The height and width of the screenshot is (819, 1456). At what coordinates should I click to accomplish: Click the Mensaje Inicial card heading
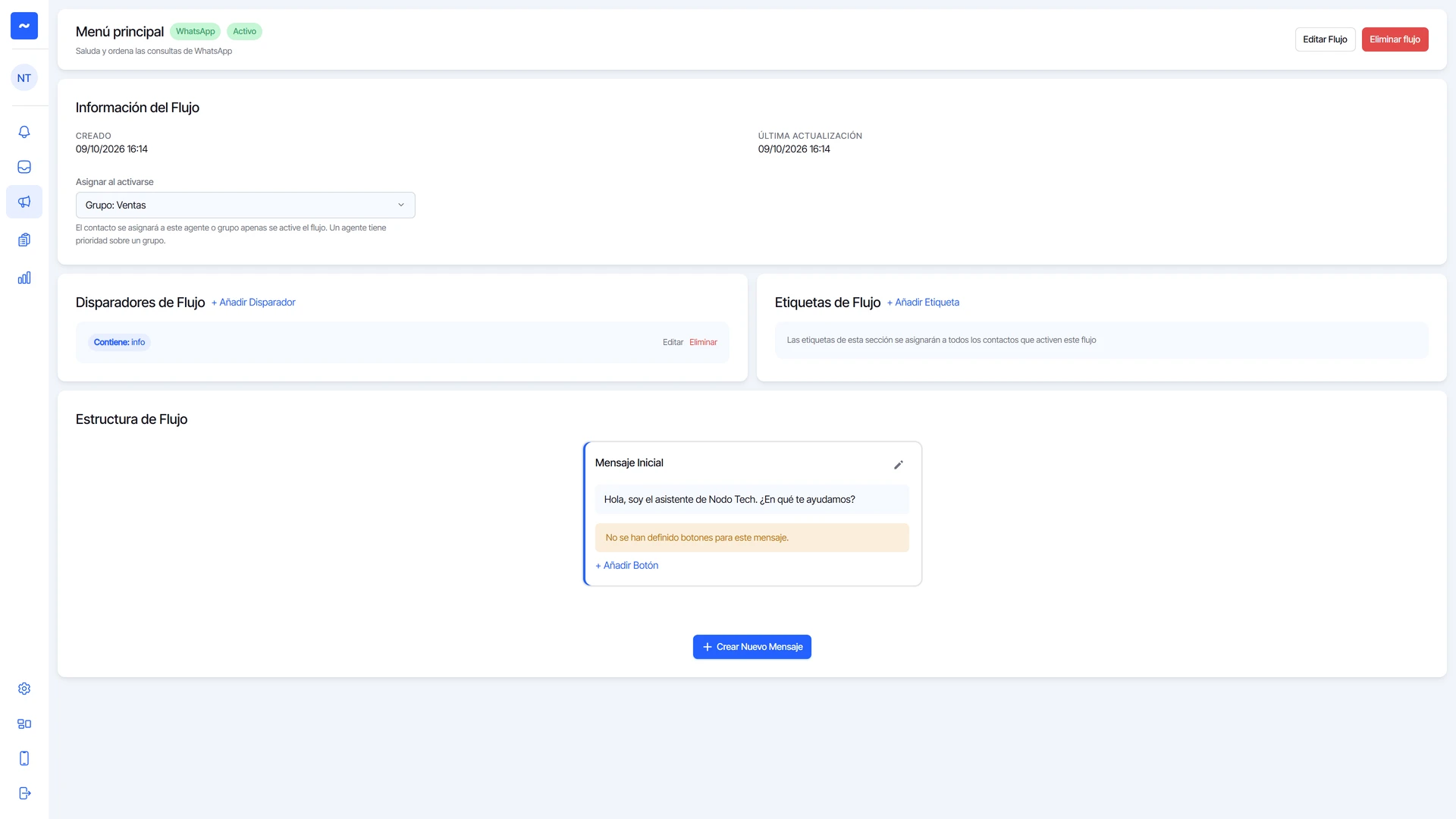[629, 463]
